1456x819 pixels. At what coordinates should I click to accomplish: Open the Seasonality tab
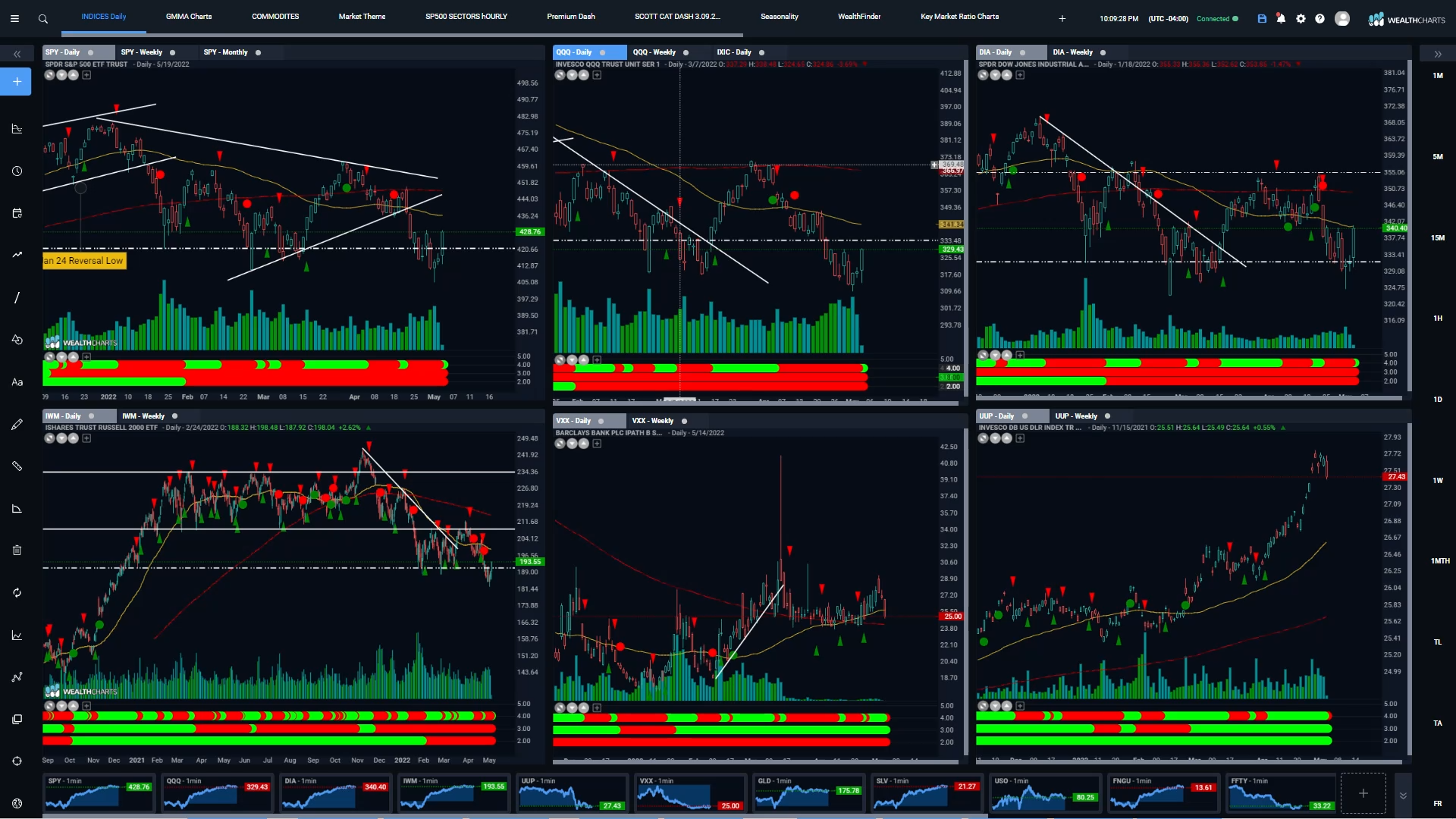click(x=780, y=17)
